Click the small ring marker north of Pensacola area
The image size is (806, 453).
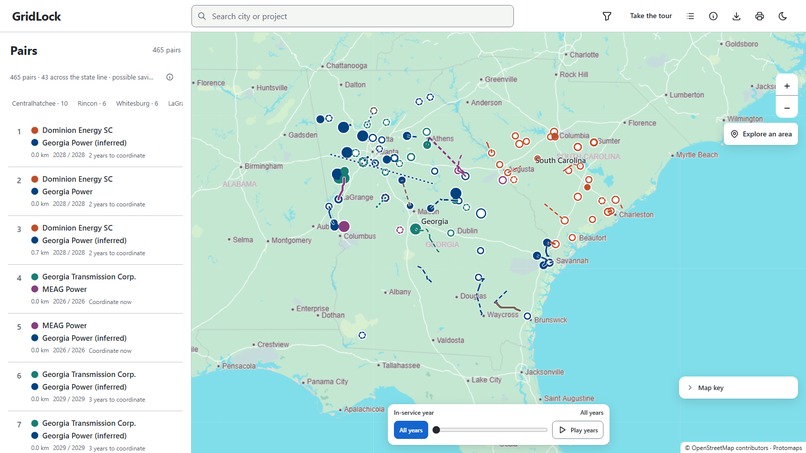pyautogui.click(x=362, y=335)
